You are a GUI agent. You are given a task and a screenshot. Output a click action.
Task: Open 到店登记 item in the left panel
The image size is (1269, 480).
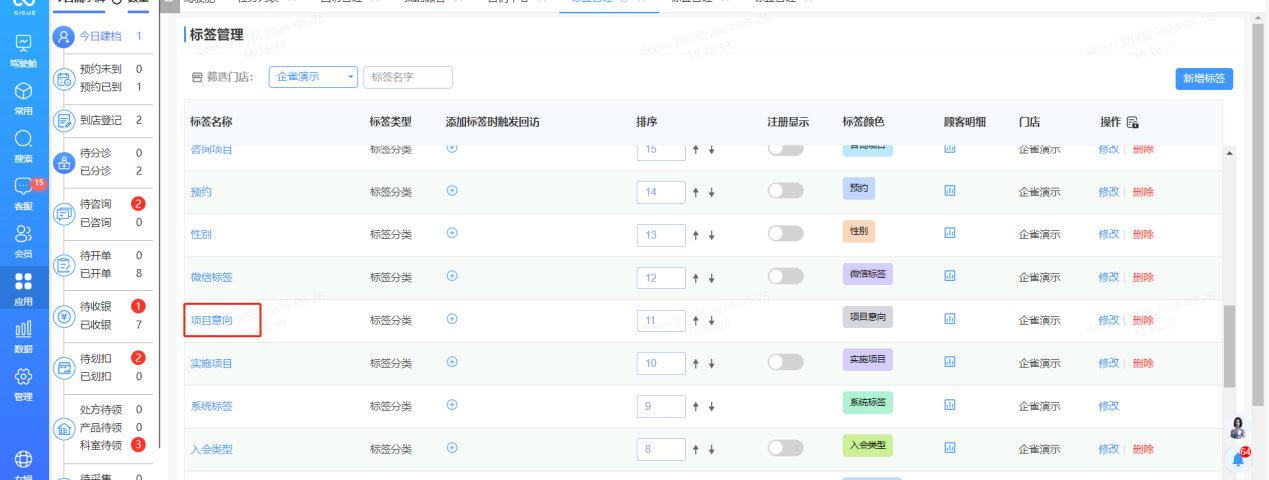point(100,120)
